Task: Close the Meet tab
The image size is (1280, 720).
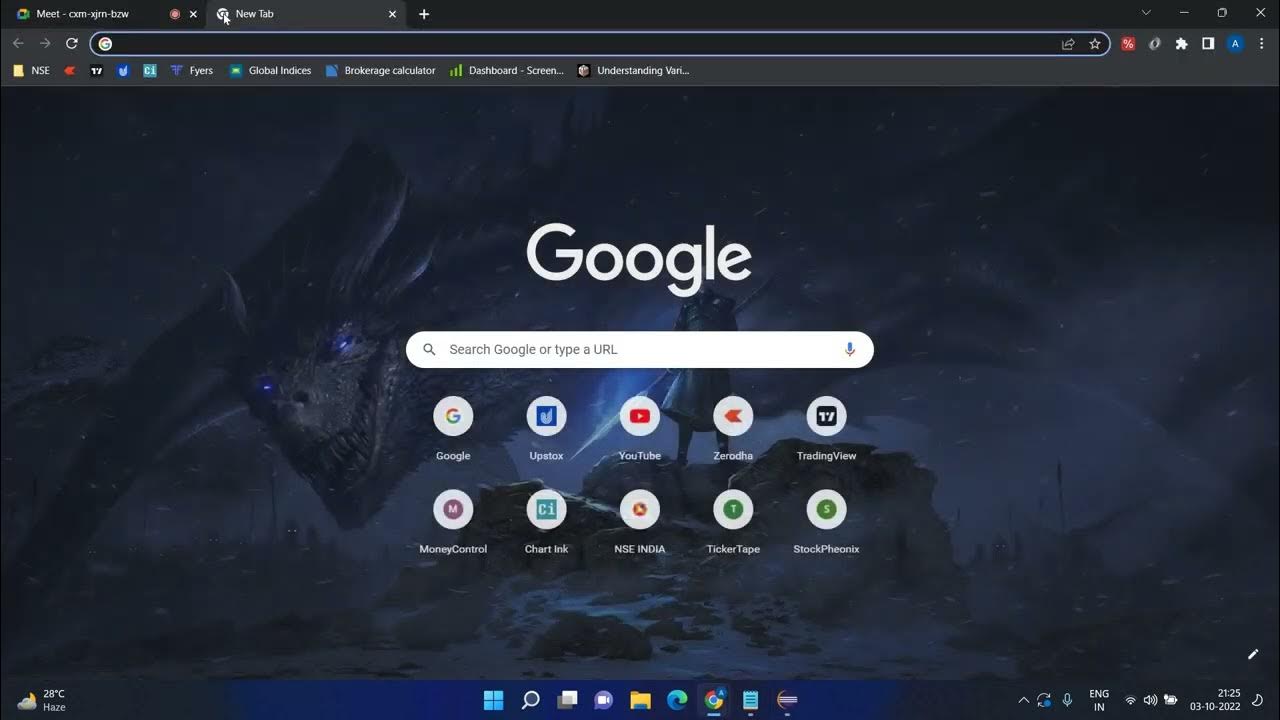Action: [193, 14]
